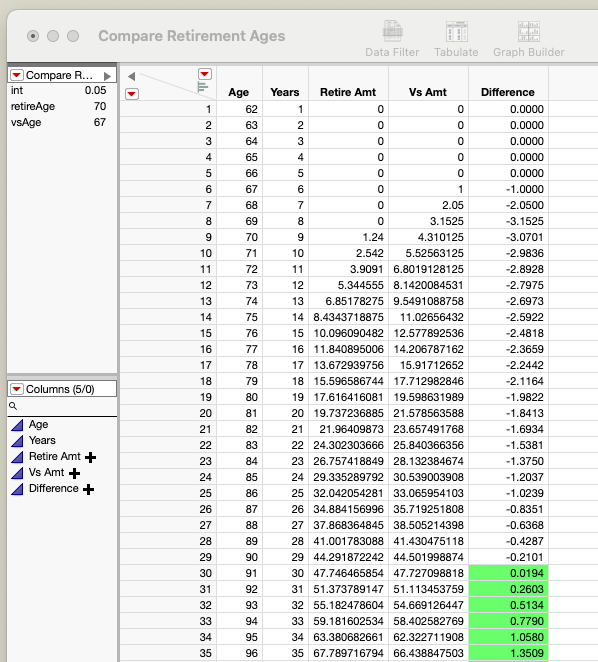Click the continuous type icon for Retire Amt

(17, 457)
